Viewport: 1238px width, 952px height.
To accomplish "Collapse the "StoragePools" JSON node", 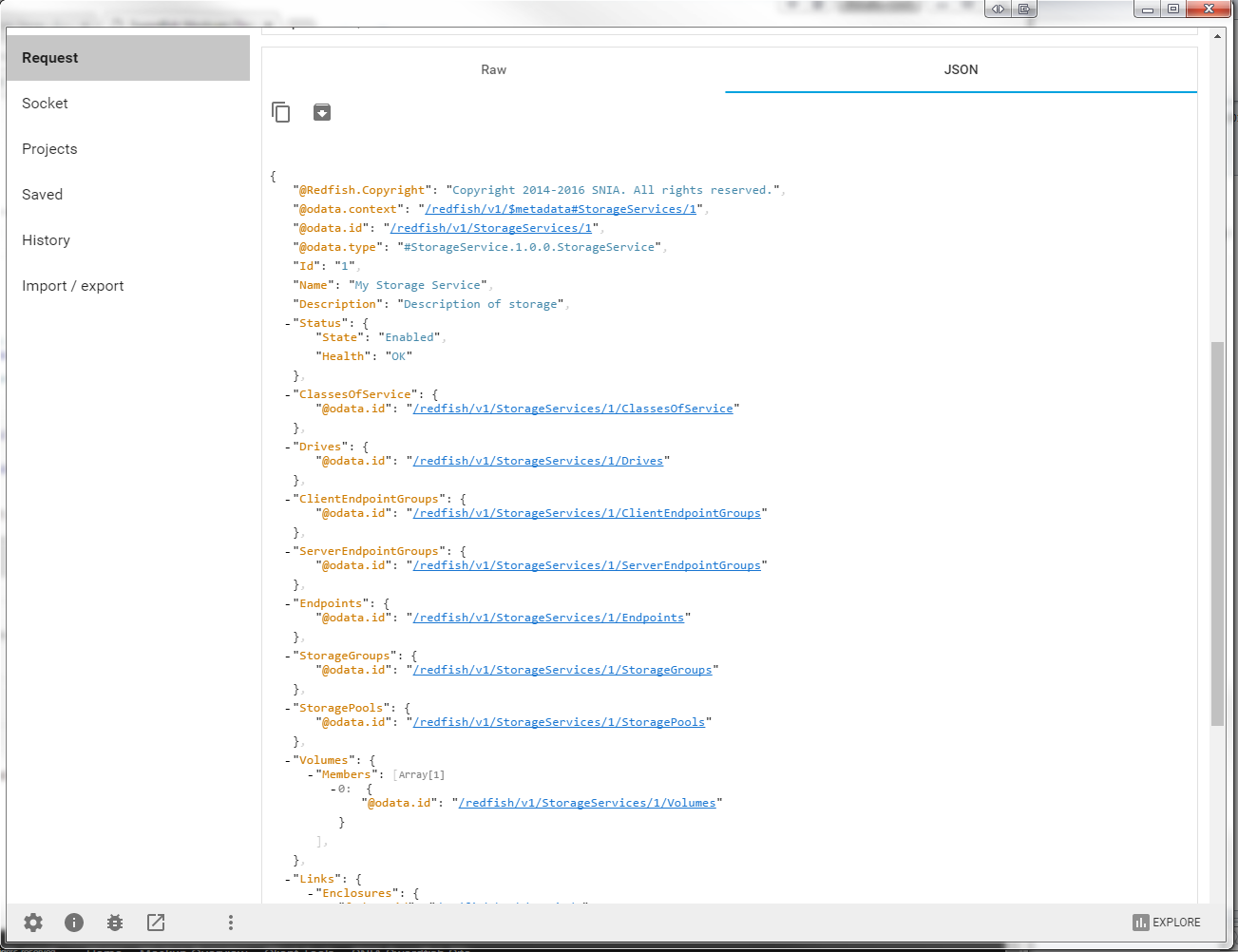I will (x=288, y=709).
